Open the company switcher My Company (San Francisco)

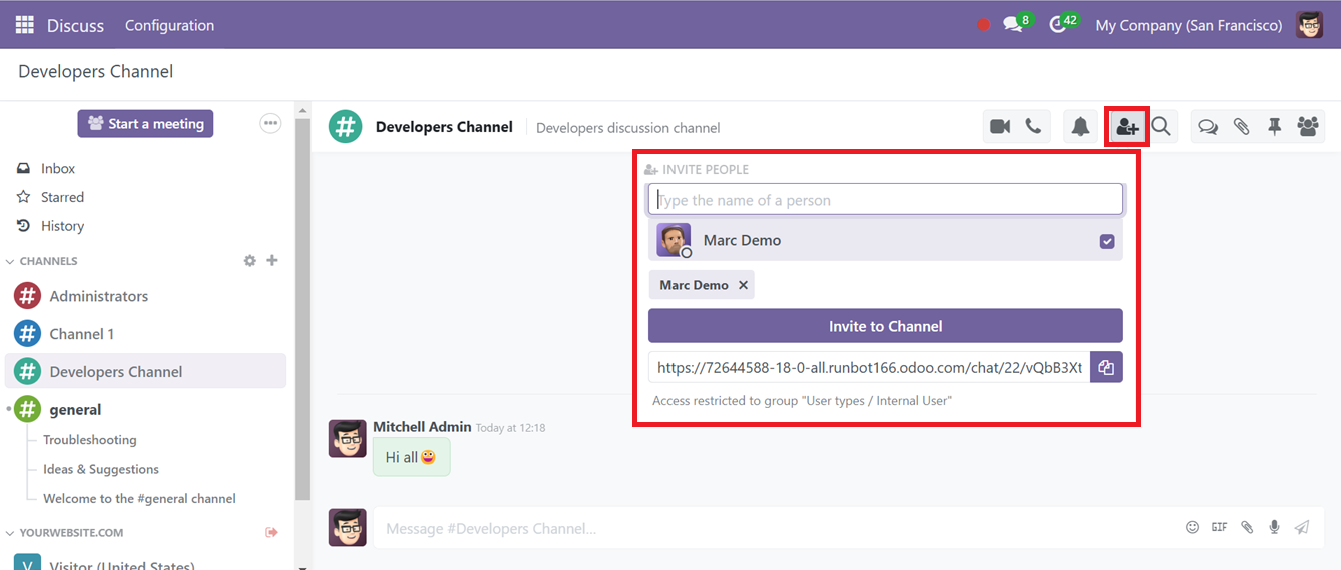[1189, 25]
